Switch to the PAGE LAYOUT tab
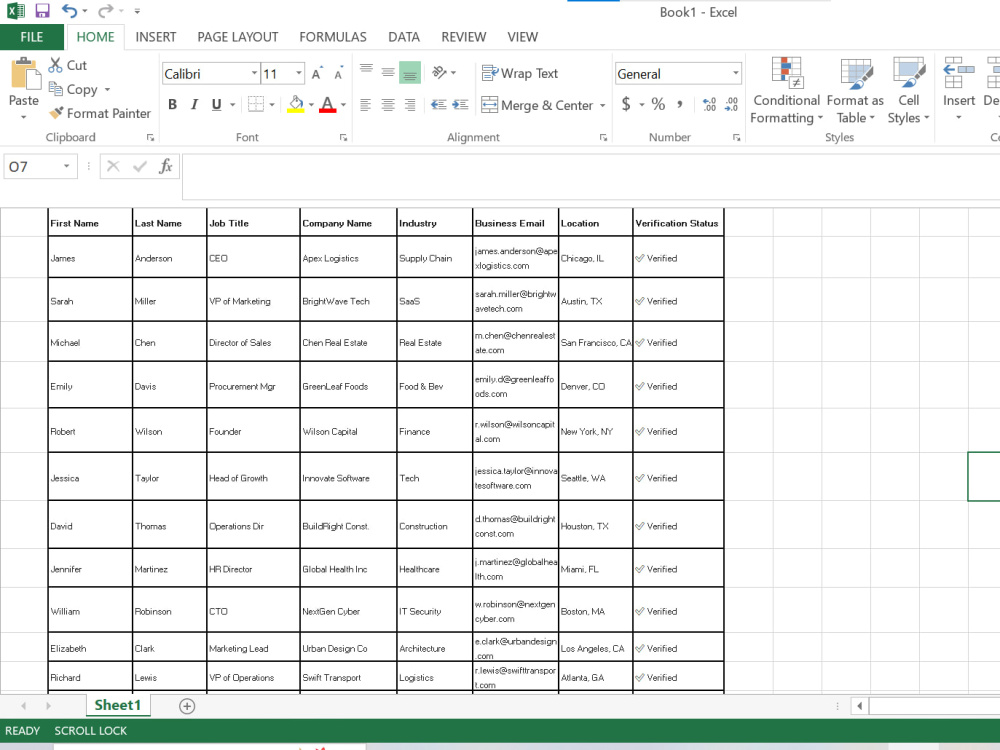Screen dimensions: 1000x750 point(237,37)
